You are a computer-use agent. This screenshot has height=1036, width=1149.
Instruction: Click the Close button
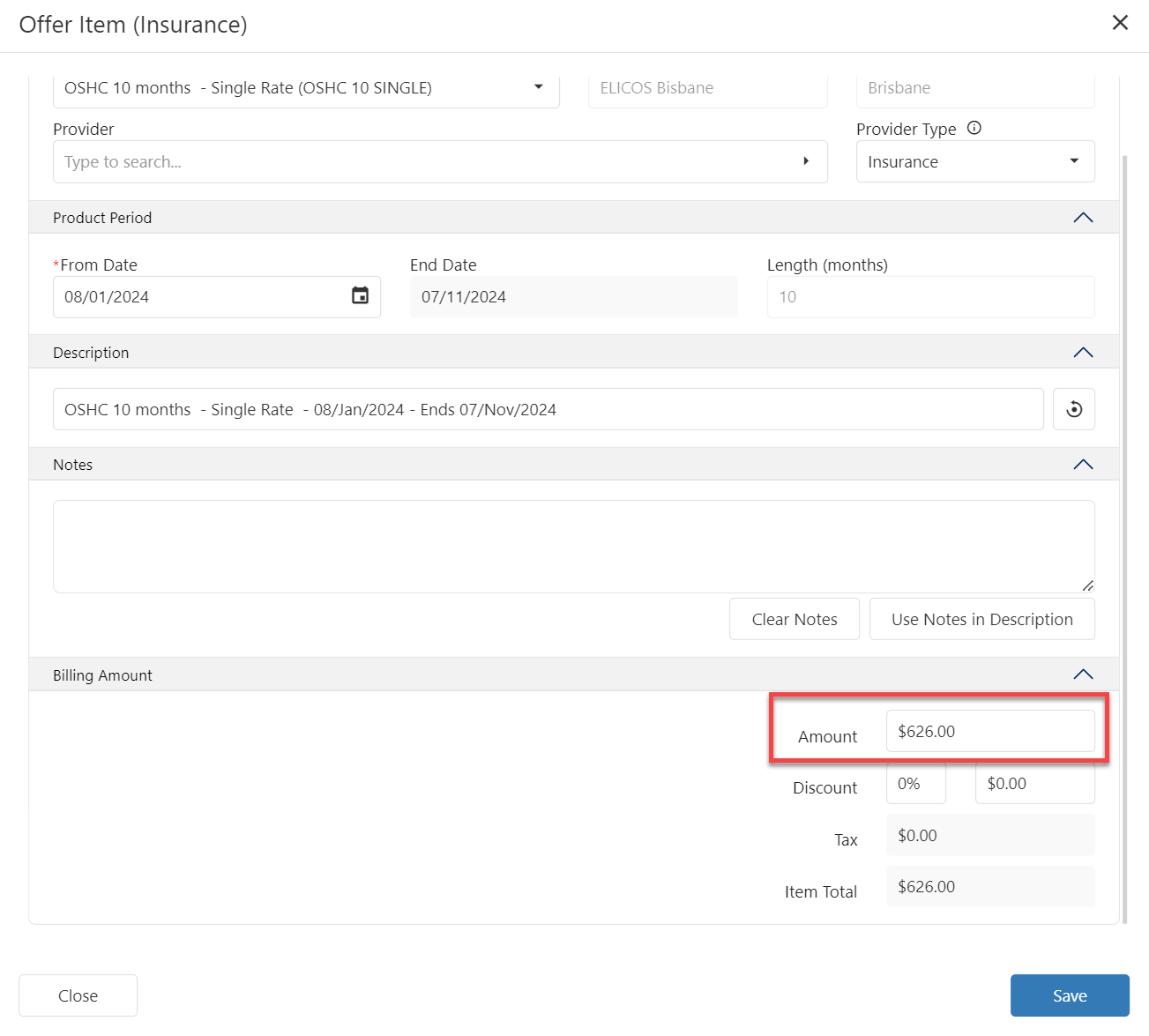pos(78,995)
